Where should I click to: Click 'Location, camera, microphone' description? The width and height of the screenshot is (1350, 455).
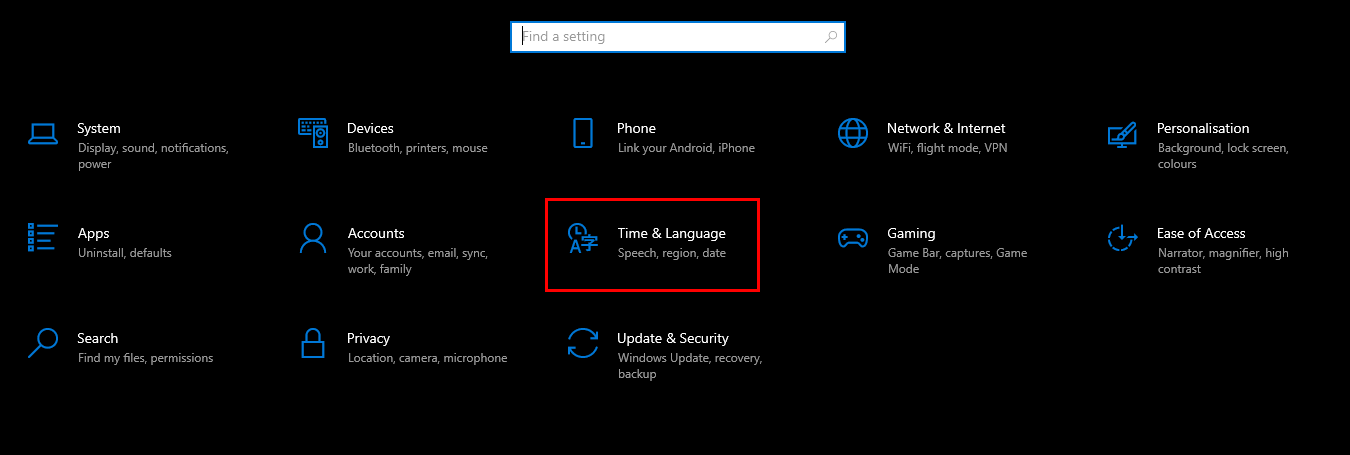pos(427,358)
